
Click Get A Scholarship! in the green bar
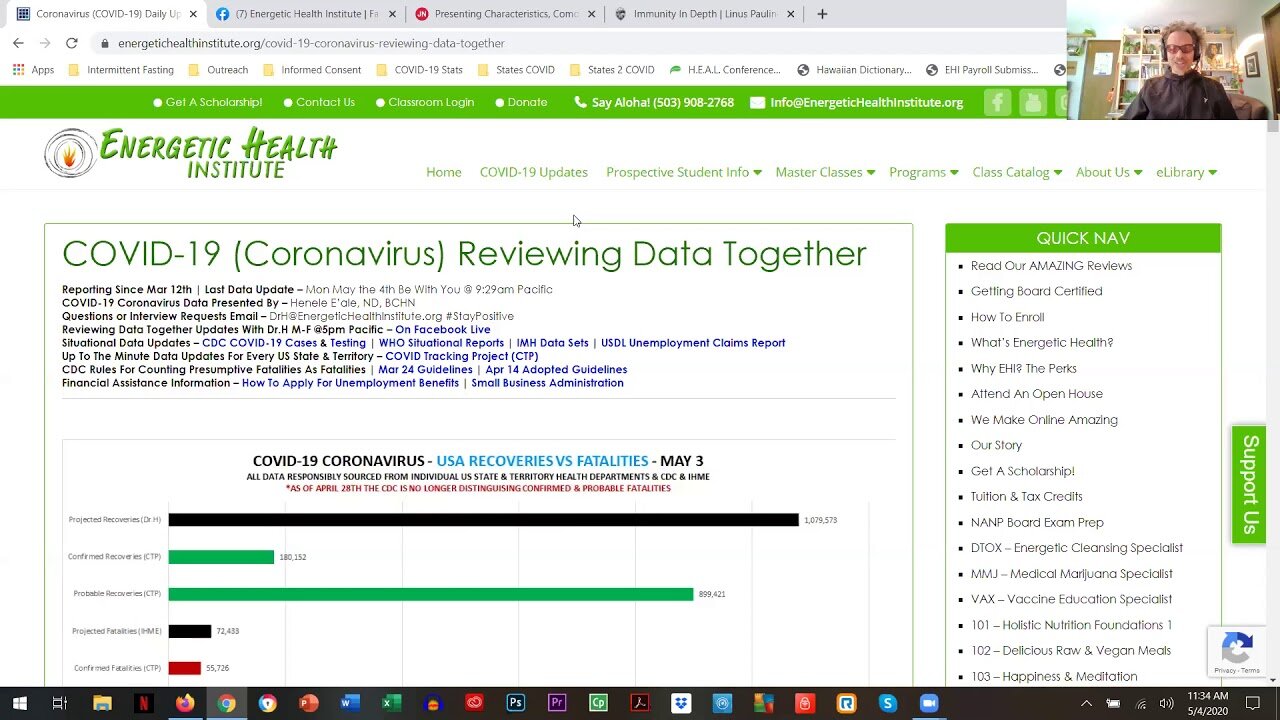click(207, 102)
